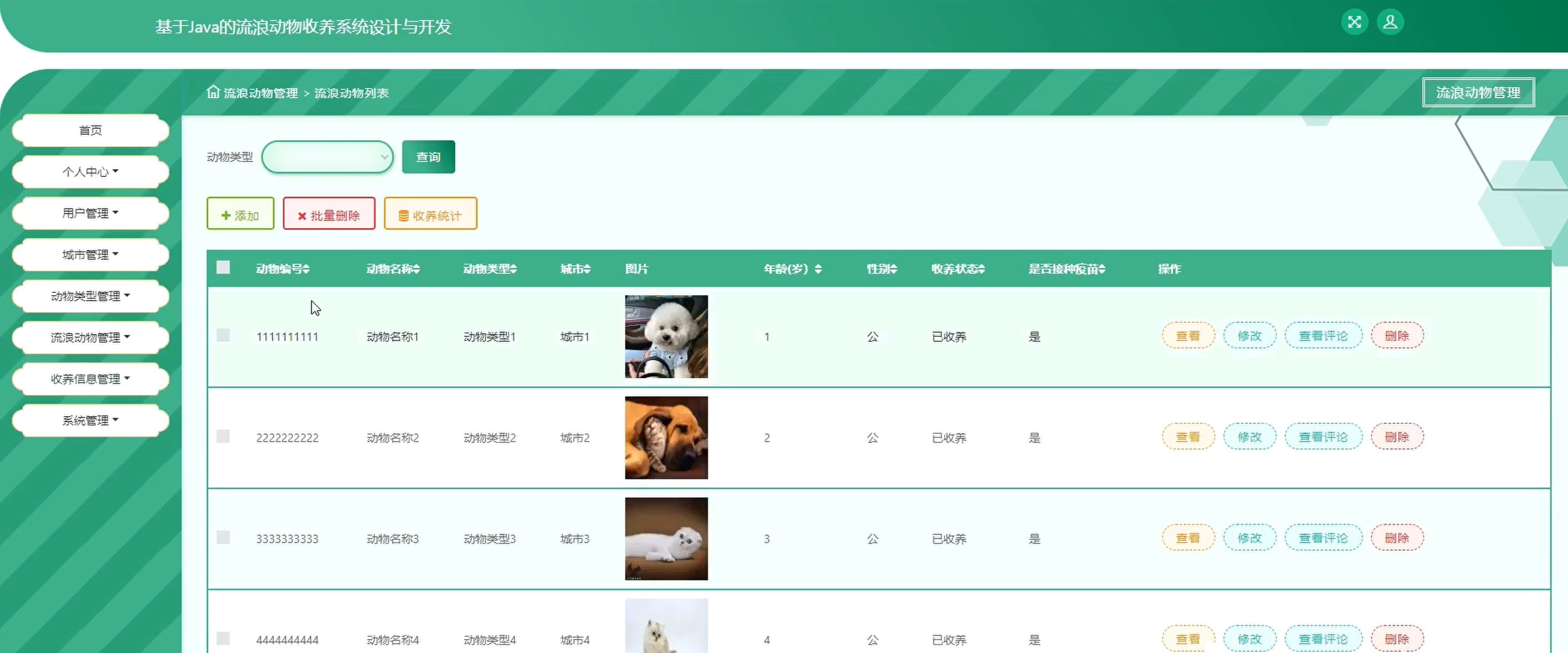Screen dimensions: 1568x653
Task: Click the system title 基于Java的流浪动物收养系统
Action: (x=302, y=27)
